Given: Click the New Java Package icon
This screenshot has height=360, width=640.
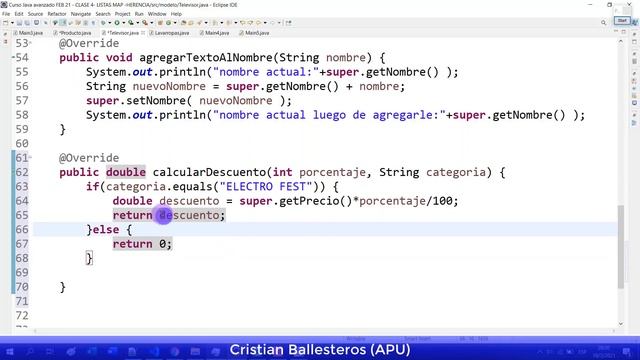Looking at the screenshot, I should click(160, 23).
